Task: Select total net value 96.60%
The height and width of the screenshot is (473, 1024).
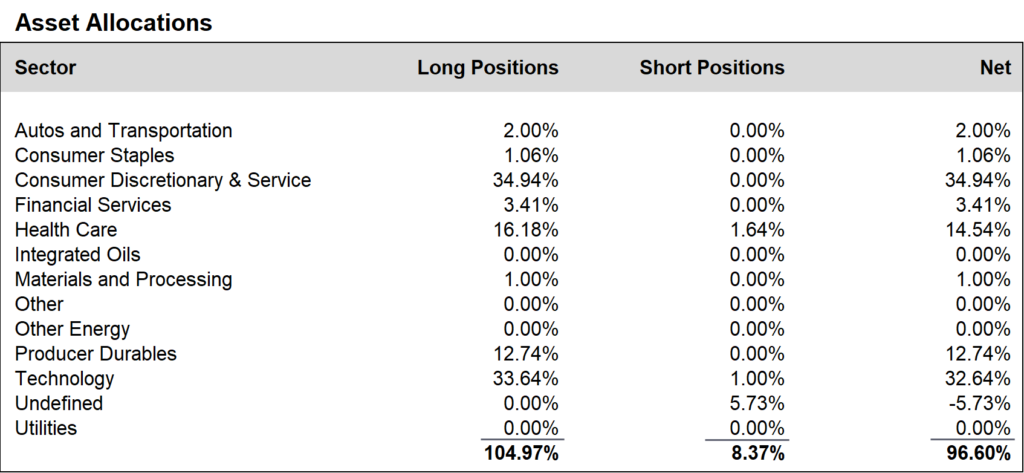Action: coord(978,453)
